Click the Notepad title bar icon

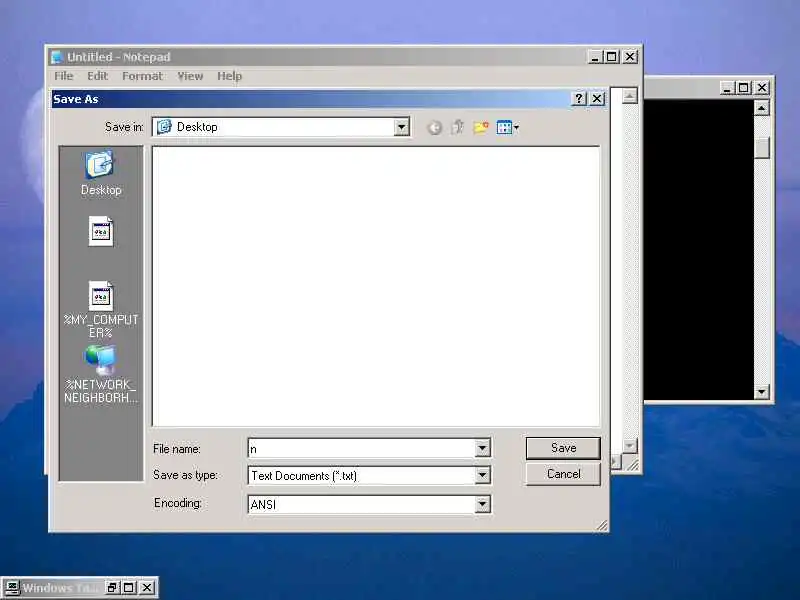pyautogui.click(x=57, y=57)
